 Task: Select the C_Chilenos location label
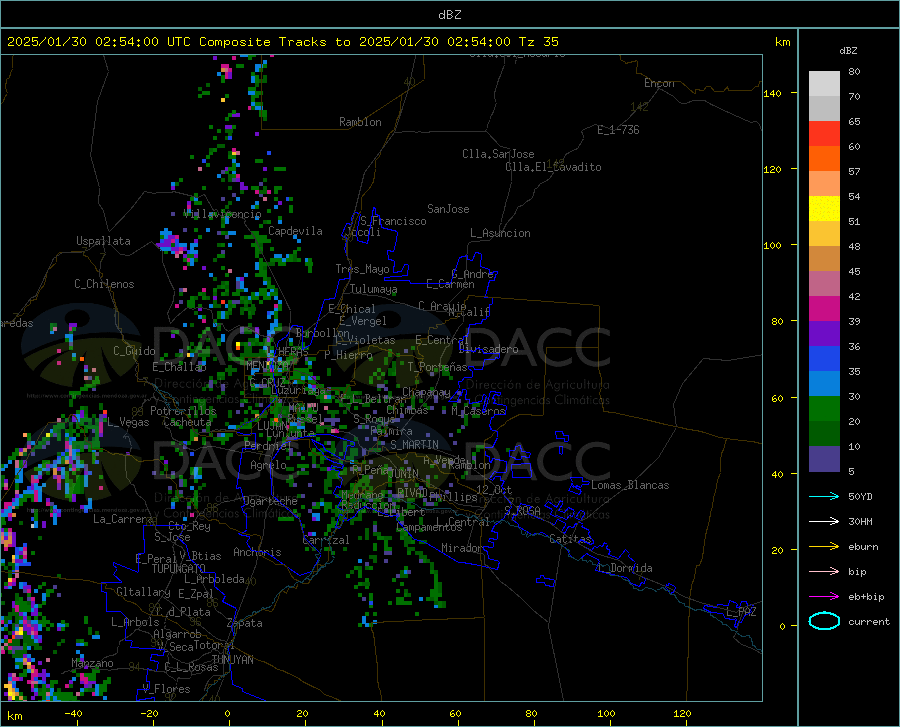[x=104, y=284]
